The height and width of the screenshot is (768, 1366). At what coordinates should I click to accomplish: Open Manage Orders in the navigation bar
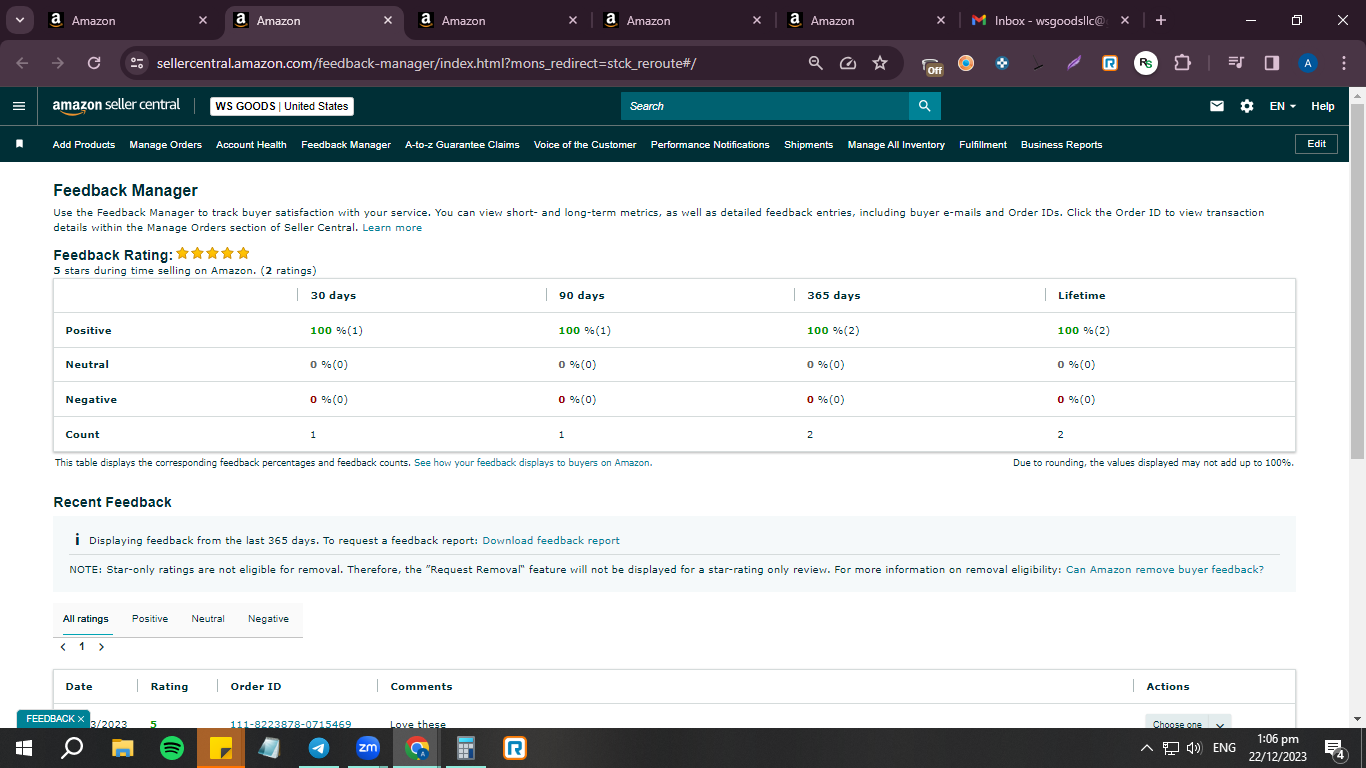pos(166,145)
